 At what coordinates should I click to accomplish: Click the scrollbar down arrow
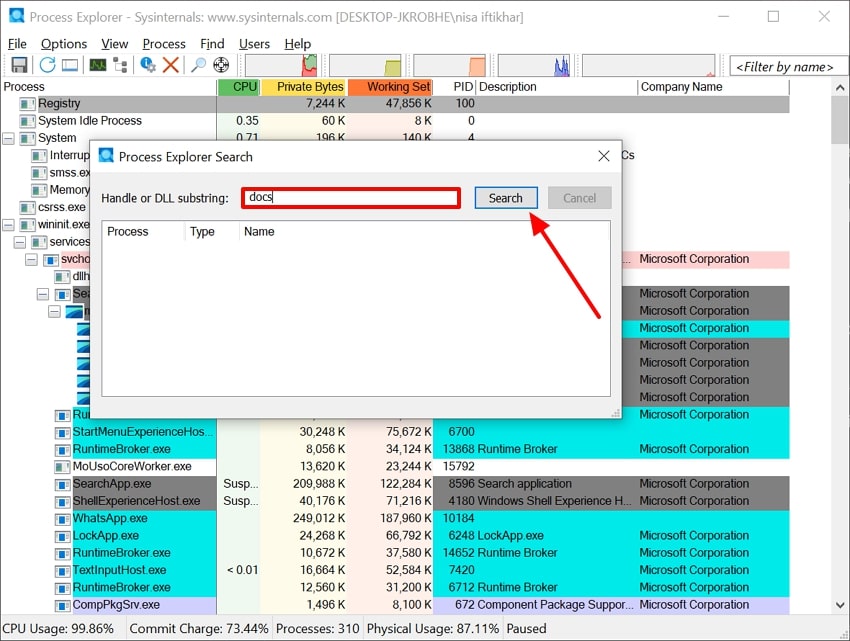[840, 605]
